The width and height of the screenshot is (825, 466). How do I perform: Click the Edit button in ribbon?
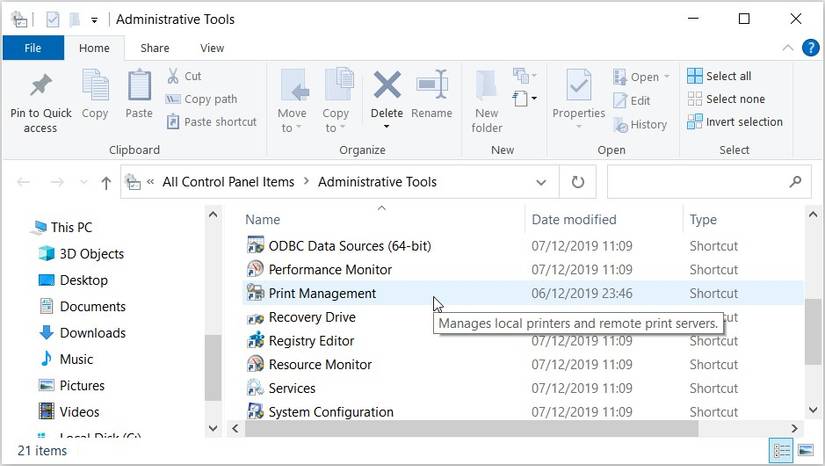[x=632, y=100]
